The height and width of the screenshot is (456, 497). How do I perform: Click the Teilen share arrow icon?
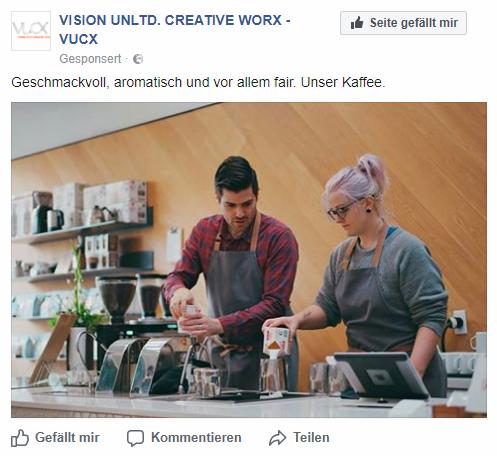pos(277,438)
